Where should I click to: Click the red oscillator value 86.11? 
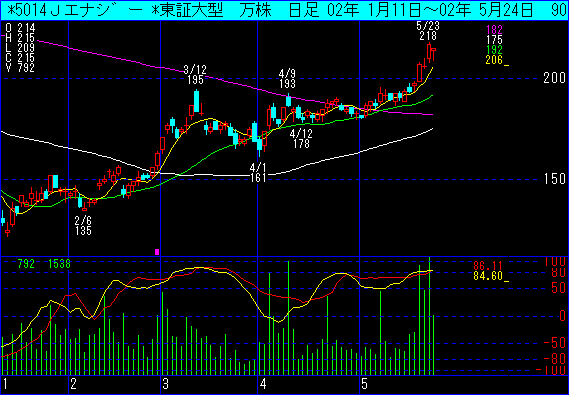coord(488,266)
